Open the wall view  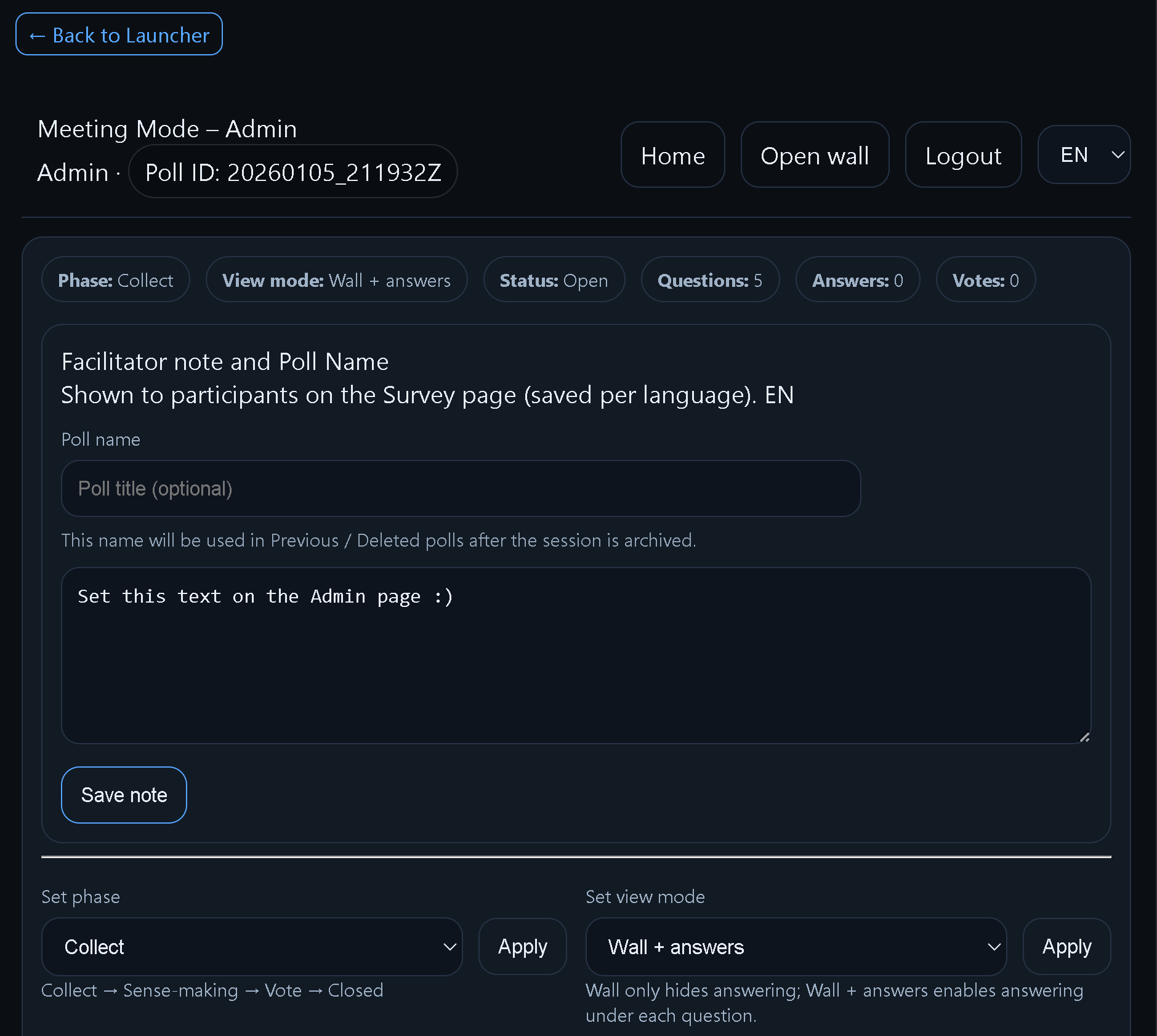click(814, 155)
